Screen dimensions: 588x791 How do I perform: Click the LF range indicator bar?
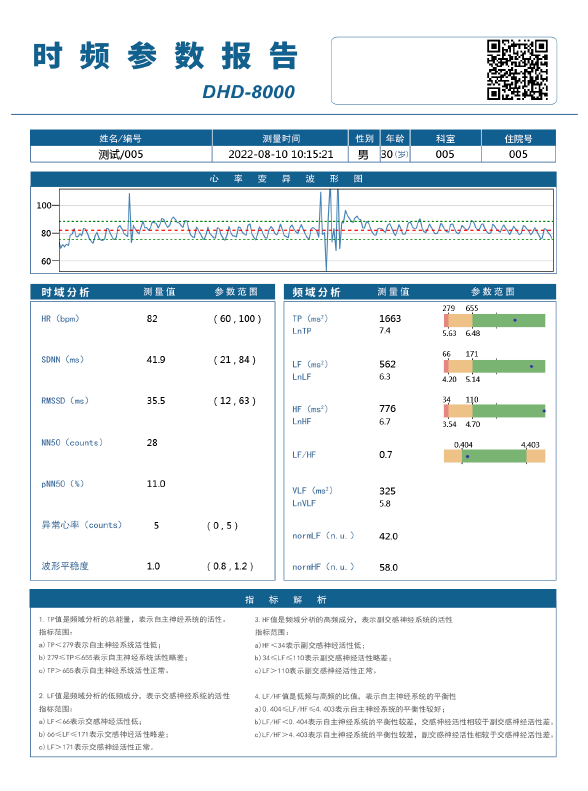(x=494, y=366)
